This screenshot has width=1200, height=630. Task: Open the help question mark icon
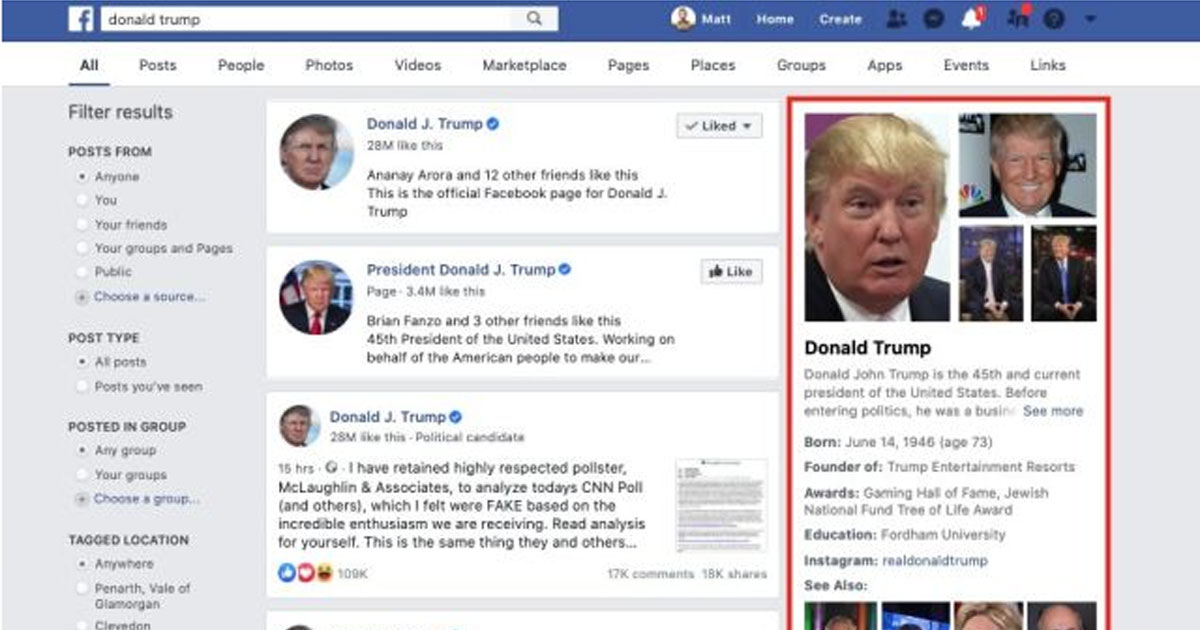tap(1052, 19)
